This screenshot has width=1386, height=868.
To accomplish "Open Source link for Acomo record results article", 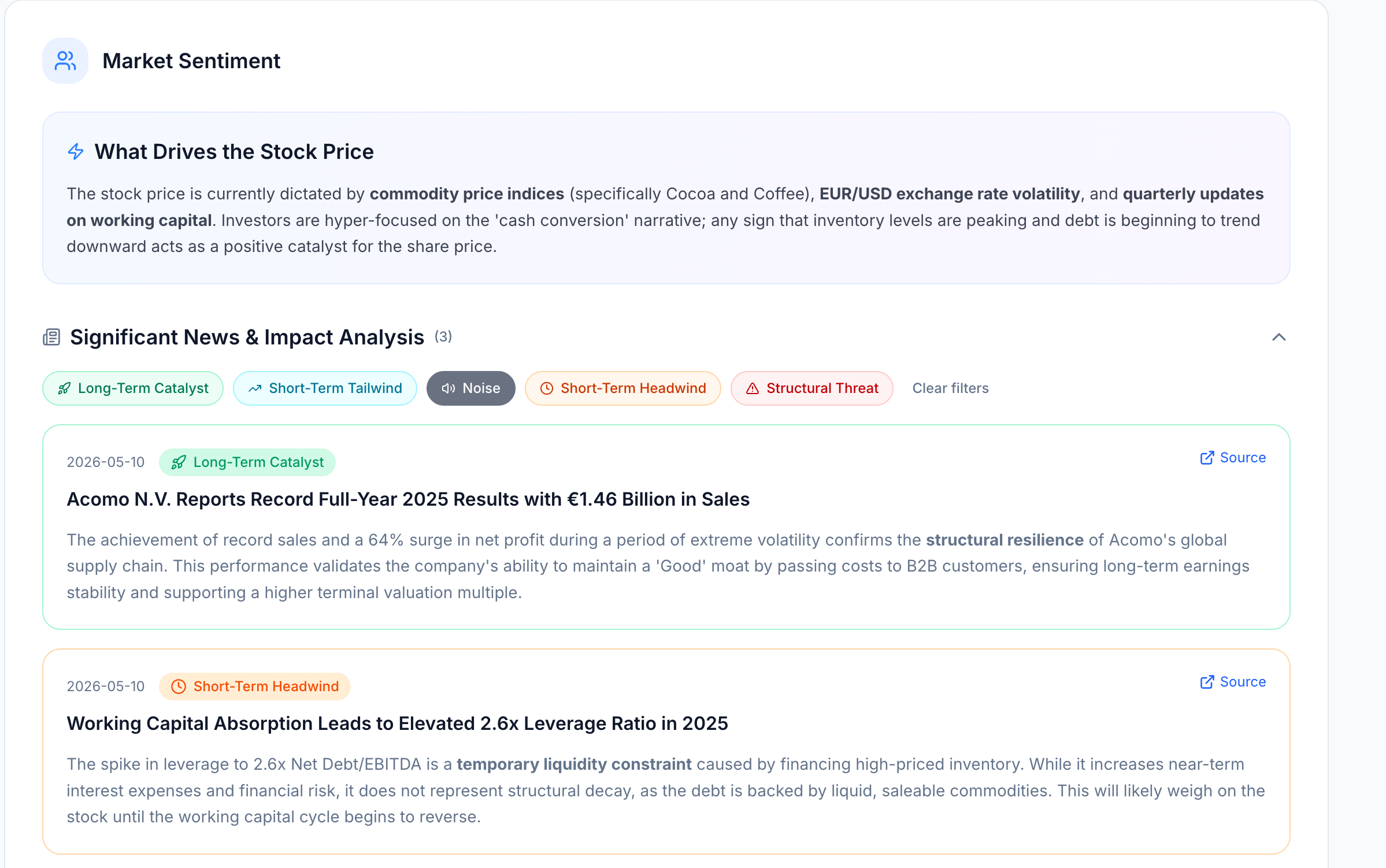I will pyautogui.click(x=1233, y=458).
